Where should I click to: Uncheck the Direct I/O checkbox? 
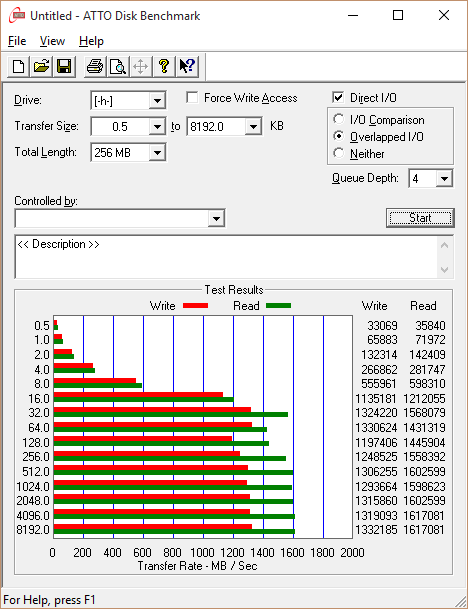coord(338,97)
